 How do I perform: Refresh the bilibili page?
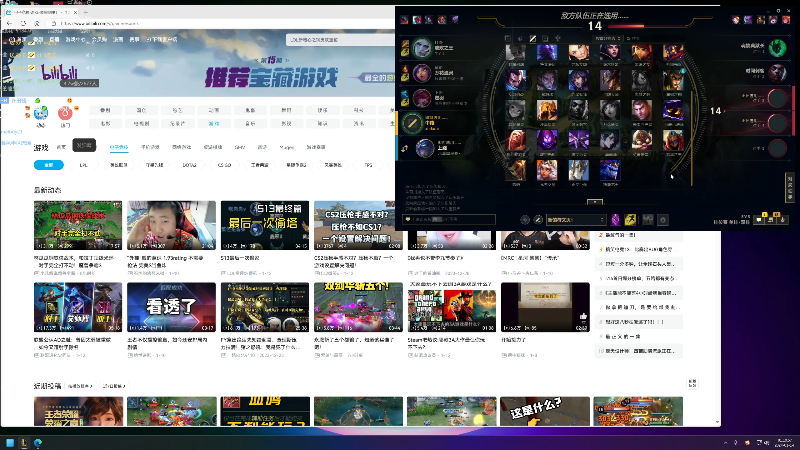tap(23, 23)
